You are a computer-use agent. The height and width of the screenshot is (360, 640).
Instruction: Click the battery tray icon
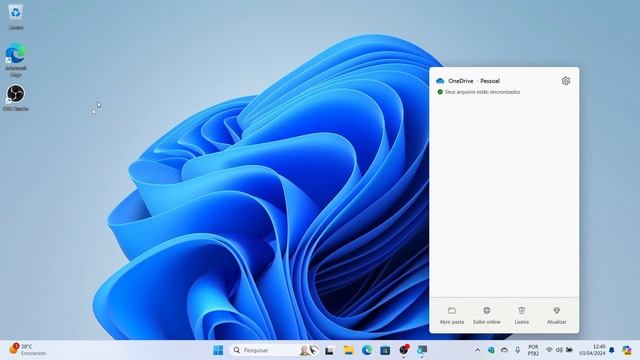569,350
